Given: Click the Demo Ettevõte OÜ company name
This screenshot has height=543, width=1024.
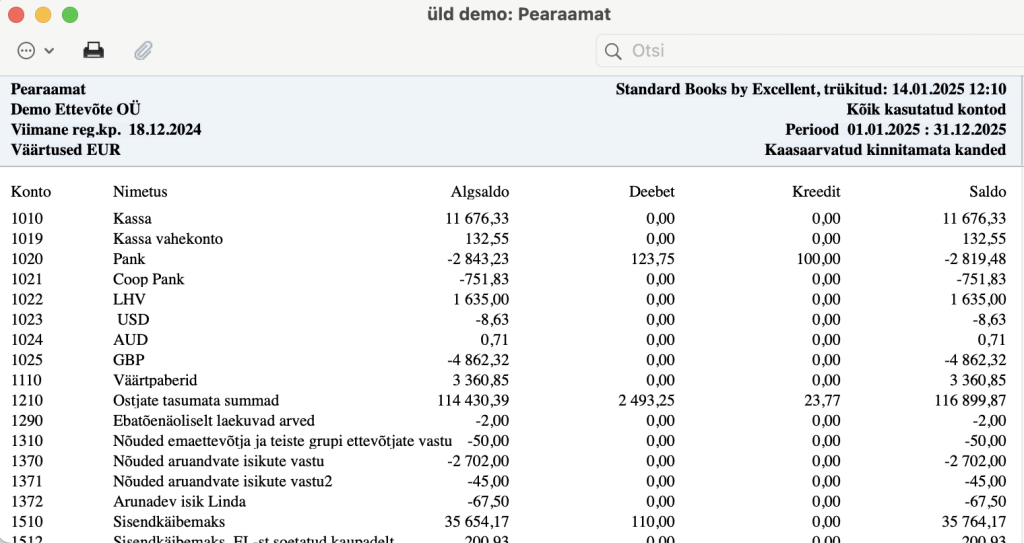Looking at the screenshot, I should point(75,109).
